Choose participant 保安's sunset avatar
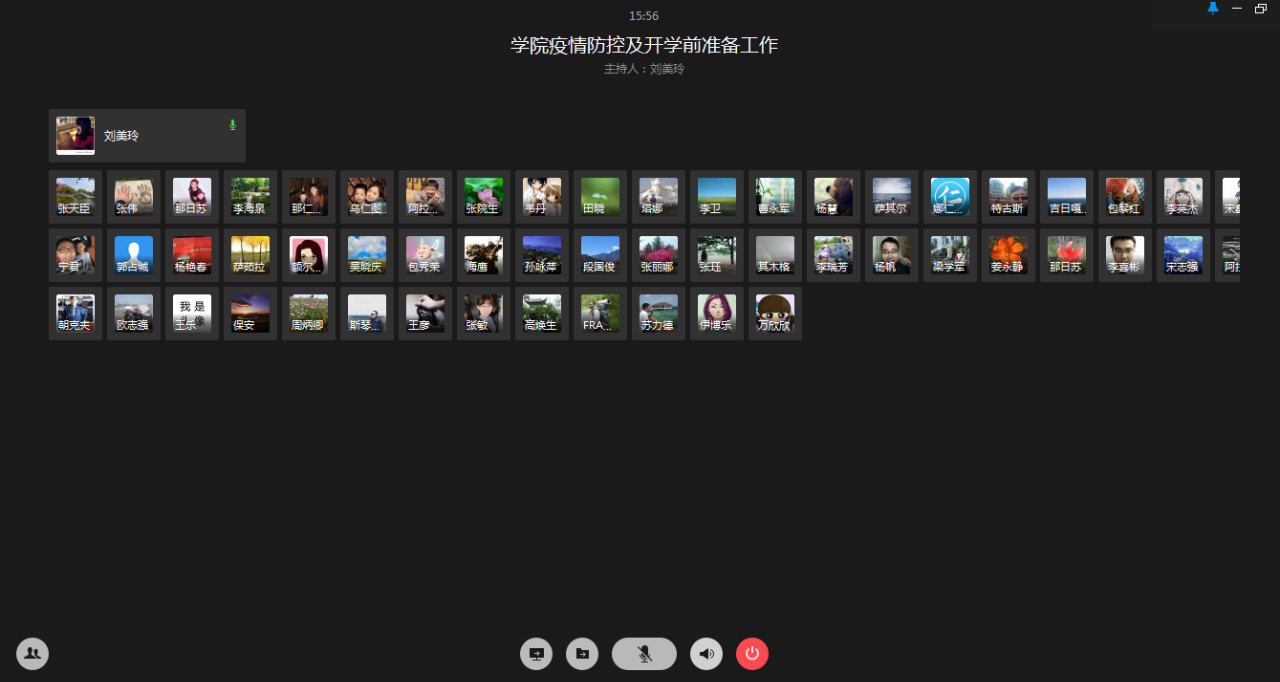This screenshot has width=1280, height=682. click(x=250, y=313)
